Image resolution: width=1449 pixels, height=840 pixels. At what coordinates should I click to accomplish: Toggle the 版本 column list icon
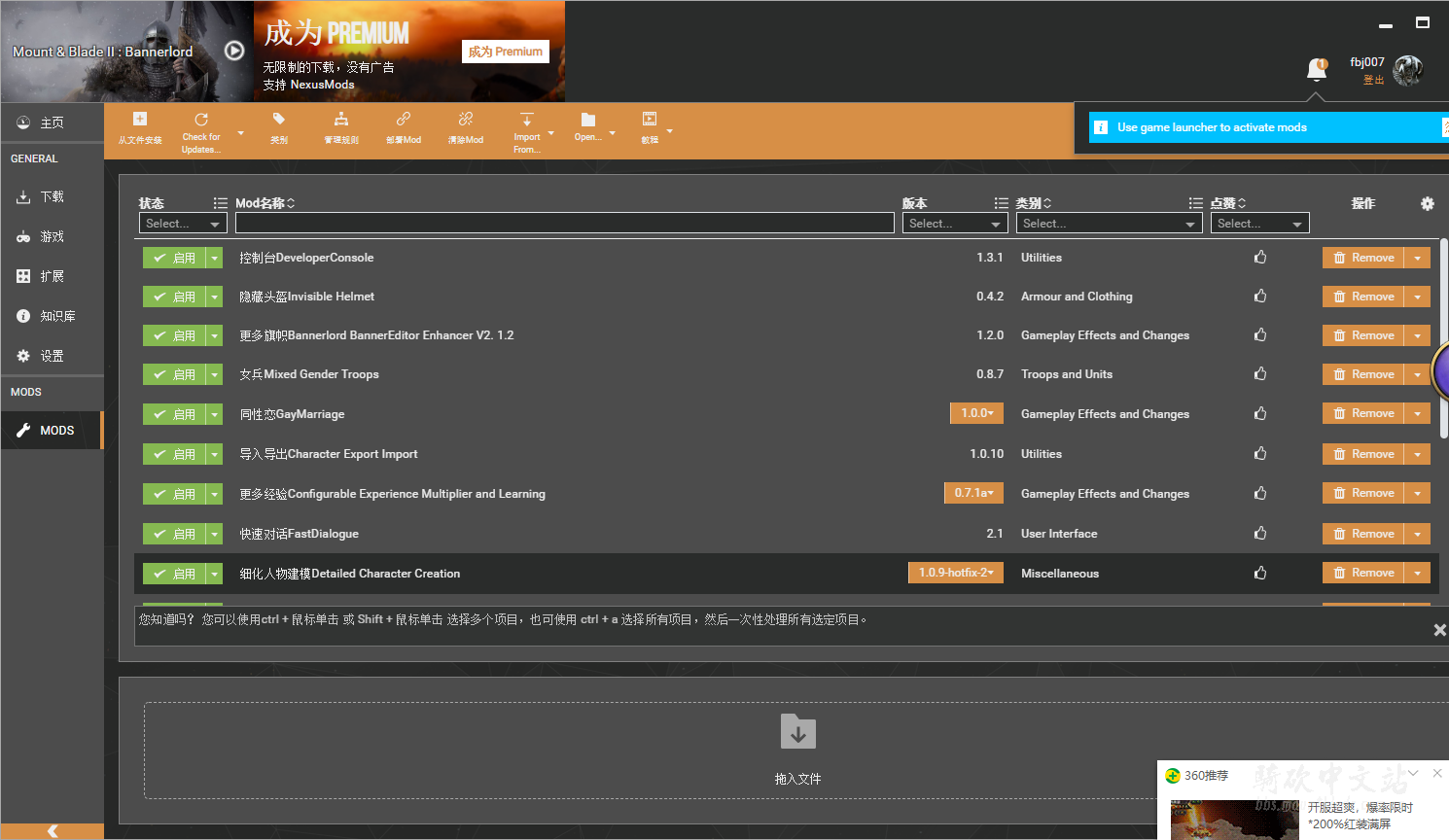(1002, 203)
